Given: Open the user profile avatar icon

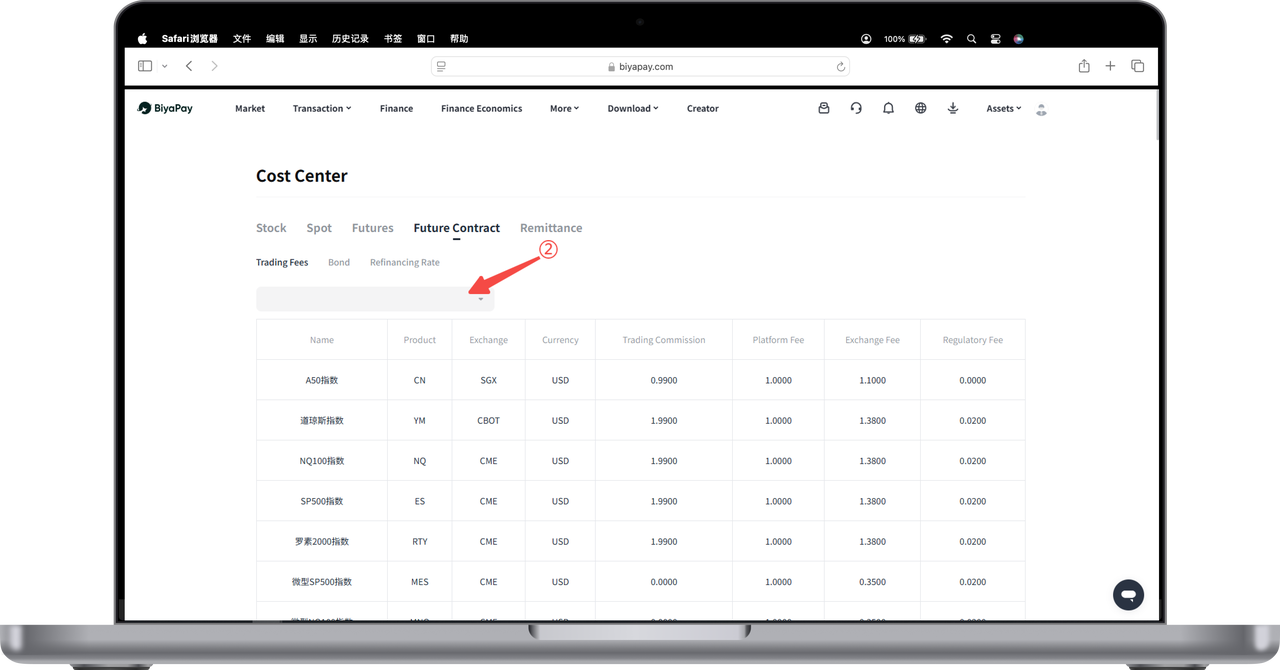Looking at the screenshot, I should [1041, 109].
